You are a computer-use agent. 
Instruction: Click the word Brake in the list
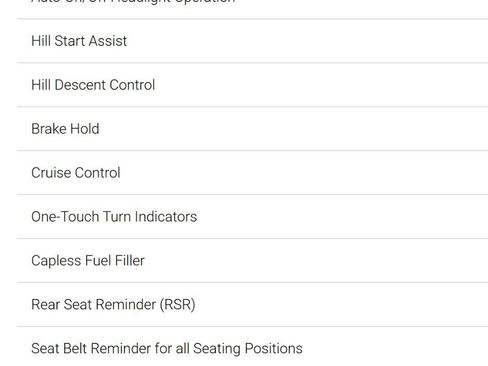pos(49,129)
